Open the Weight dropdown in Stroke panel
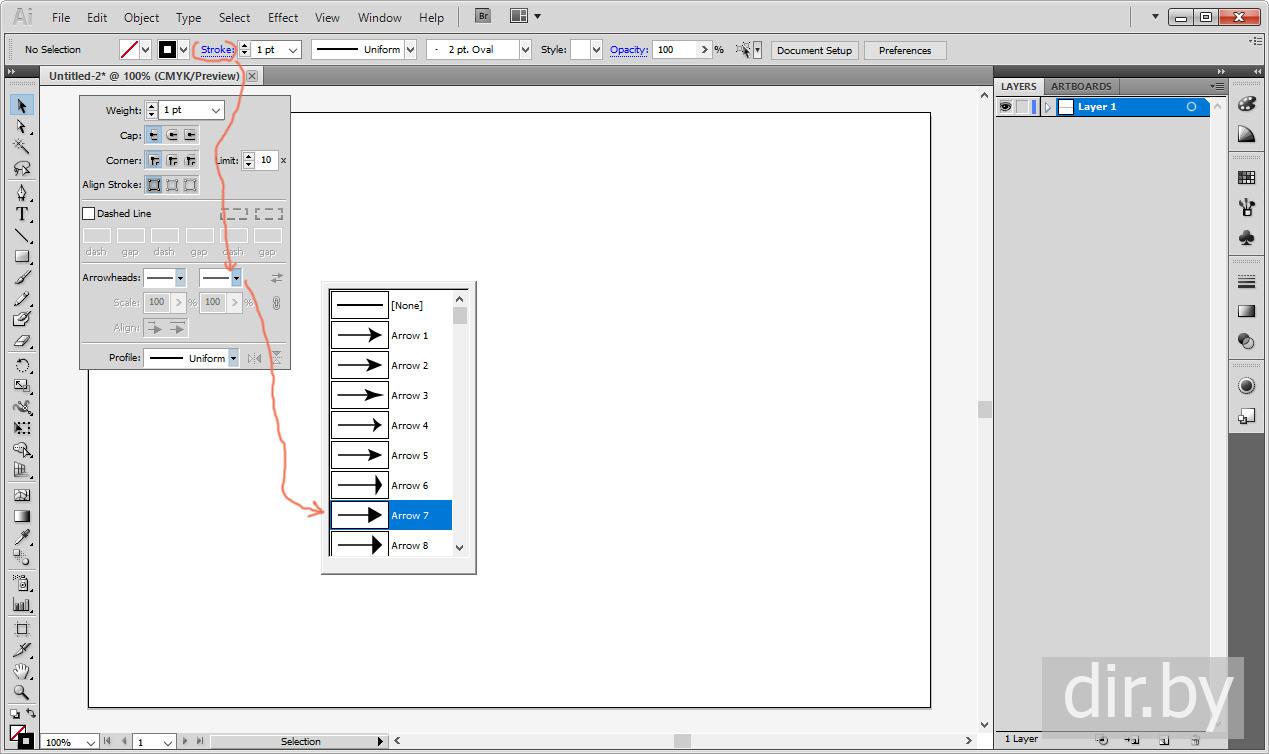 (x=216, y=110)
